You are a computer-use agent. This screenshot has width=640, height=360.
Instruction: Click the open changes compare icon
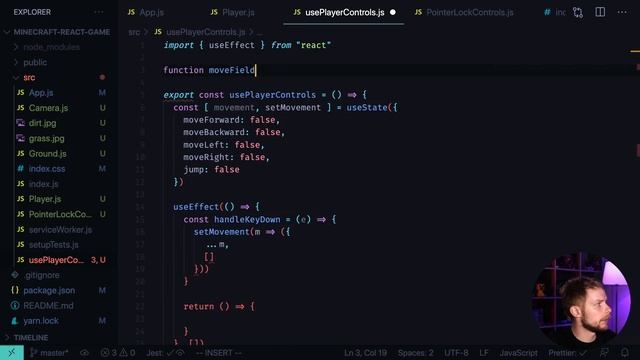[x=578, y=12]
